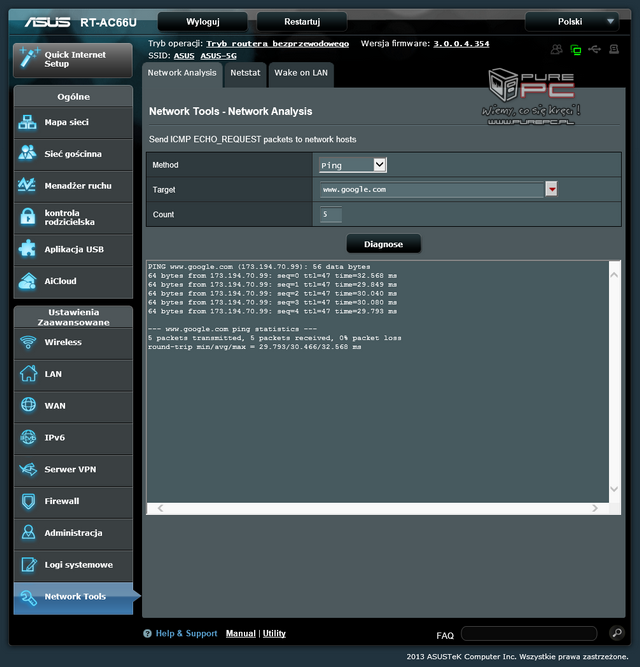Select the Administracja user icon
The width and height of the screenshot is (640, 667).
click(28, 533)
